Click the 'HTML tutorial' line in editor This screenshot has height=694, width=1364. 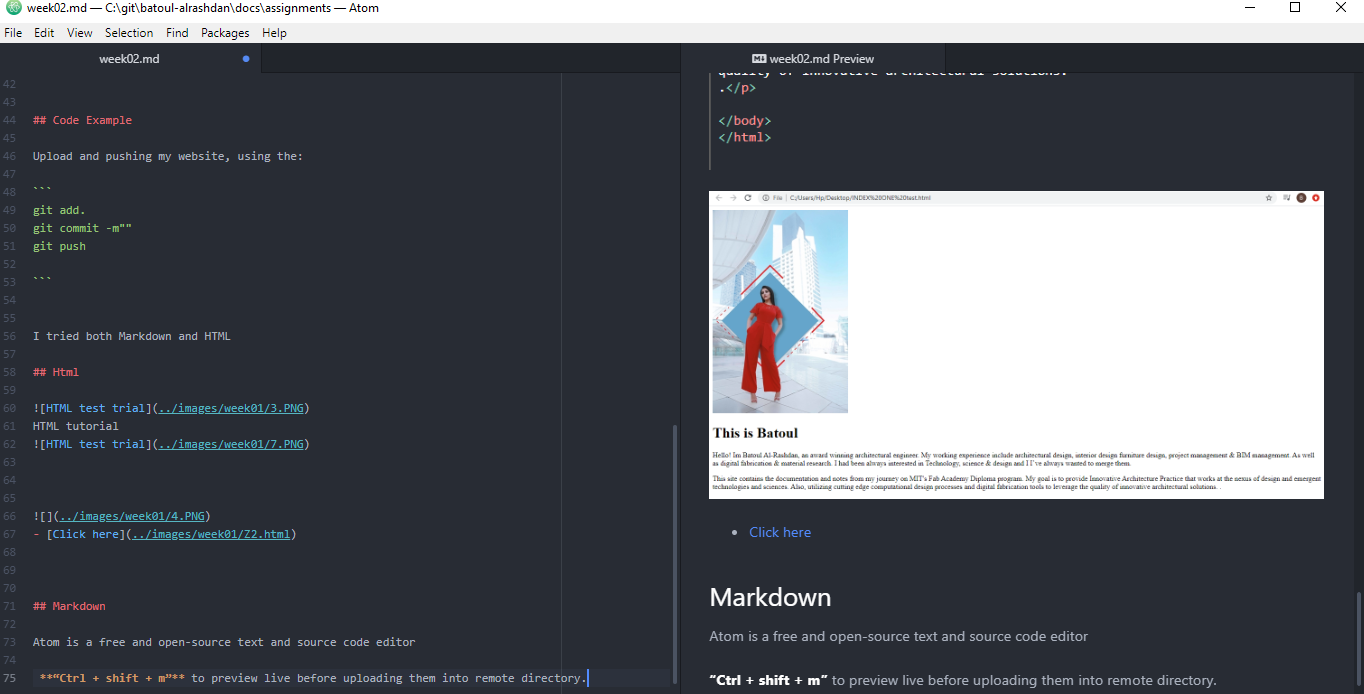pos(76,426)
